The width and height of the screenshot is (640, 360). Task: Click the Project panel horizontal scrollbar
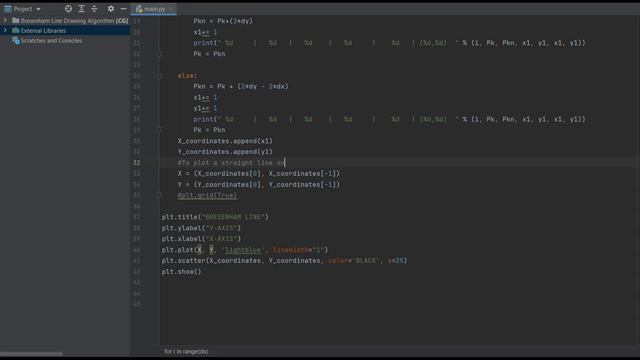[x=31, y=354]
